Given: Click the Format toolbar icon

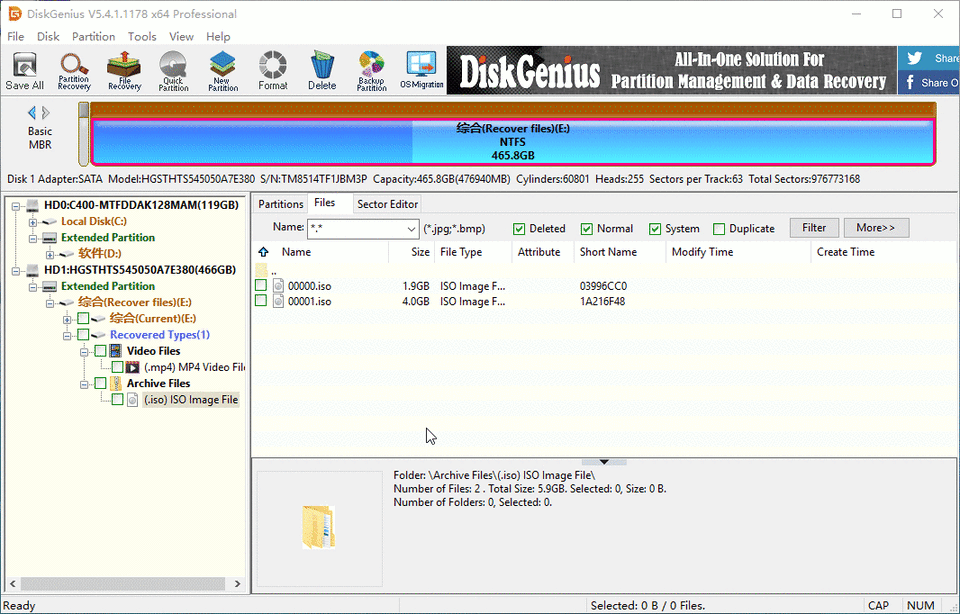Looking at the screenshot, I should (272, 70).
